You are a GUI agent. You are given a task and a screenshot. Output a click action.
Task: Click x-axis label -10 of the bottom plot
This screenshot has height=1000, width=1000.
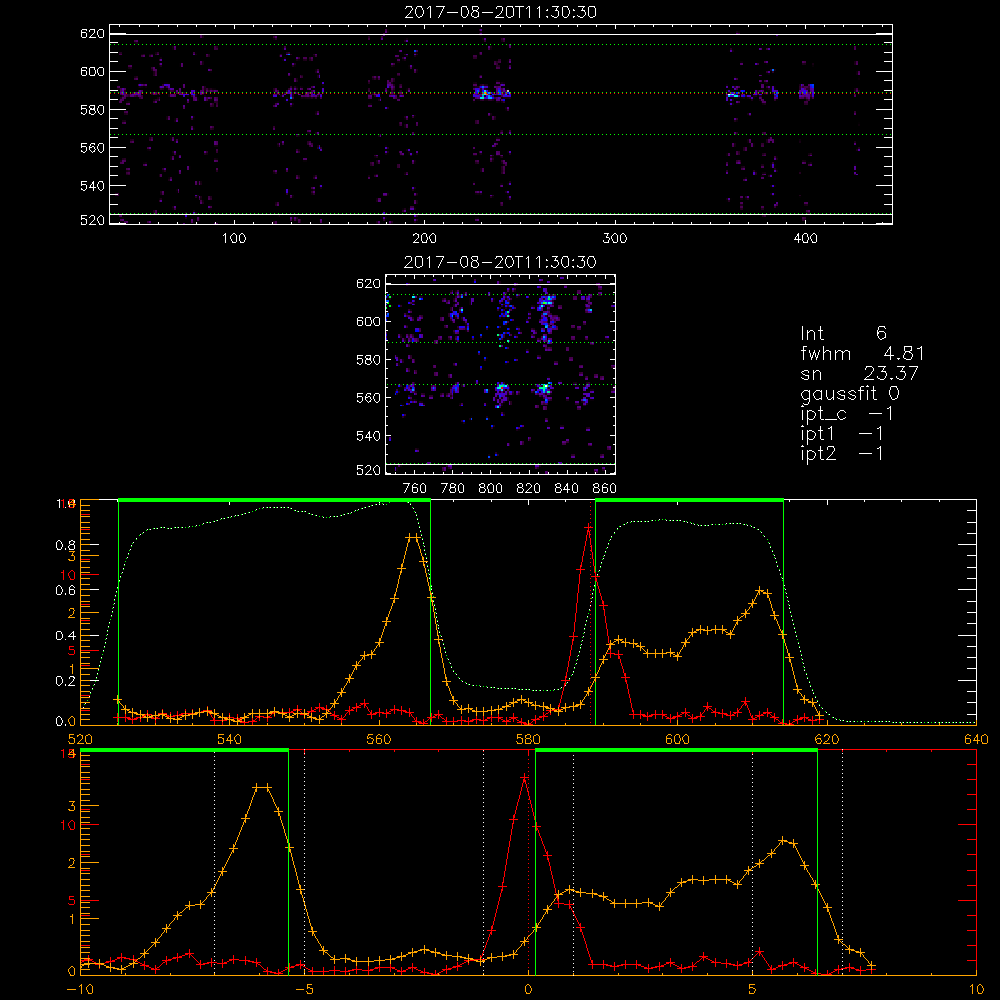(x=80, y=989)
